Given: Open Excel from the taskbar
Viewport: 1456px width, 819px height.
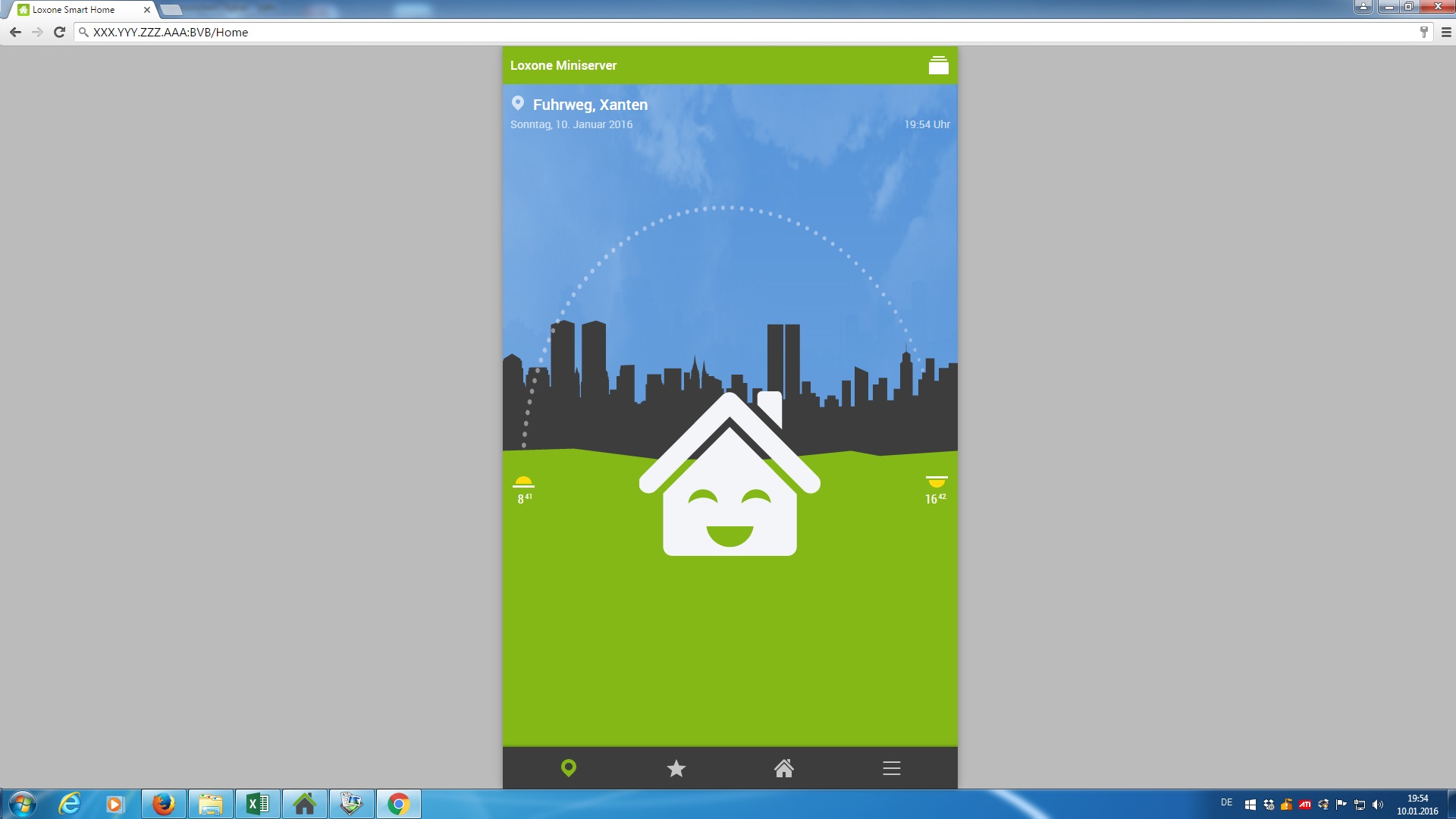Looking at the screenshot, I should pos(257,804).
